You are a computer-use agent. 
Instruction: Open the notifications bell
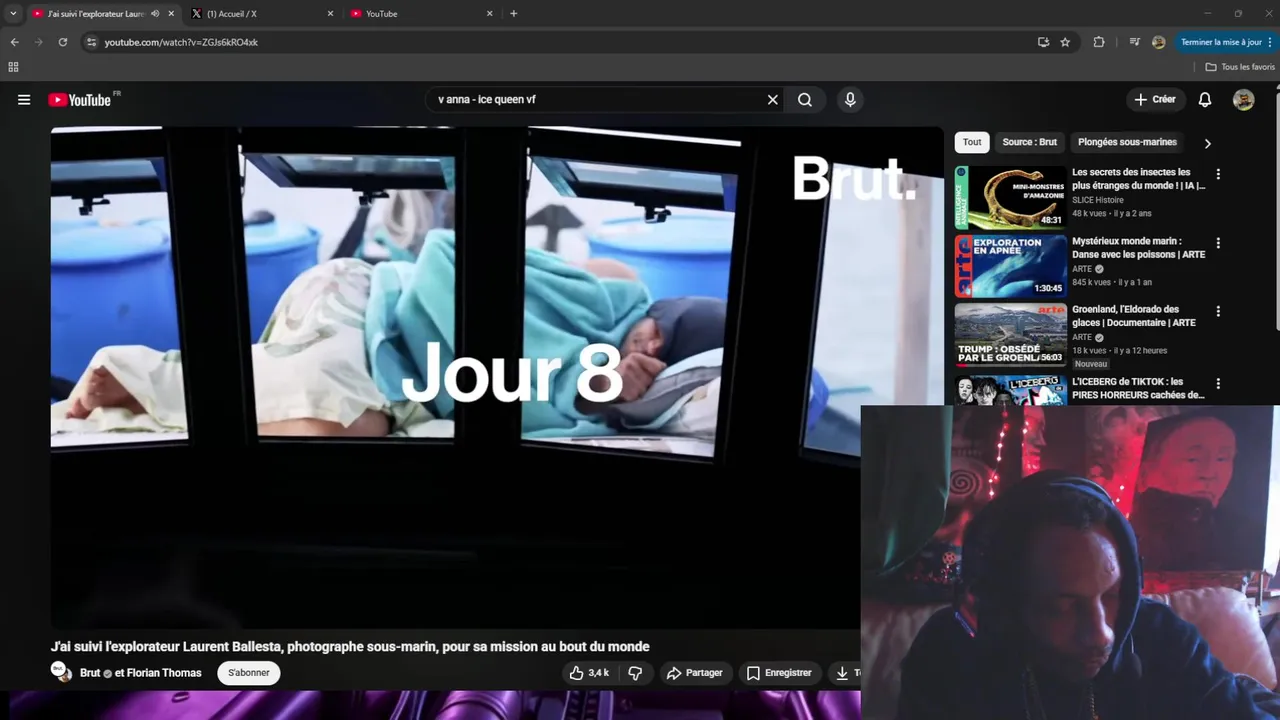point(1205,100)
